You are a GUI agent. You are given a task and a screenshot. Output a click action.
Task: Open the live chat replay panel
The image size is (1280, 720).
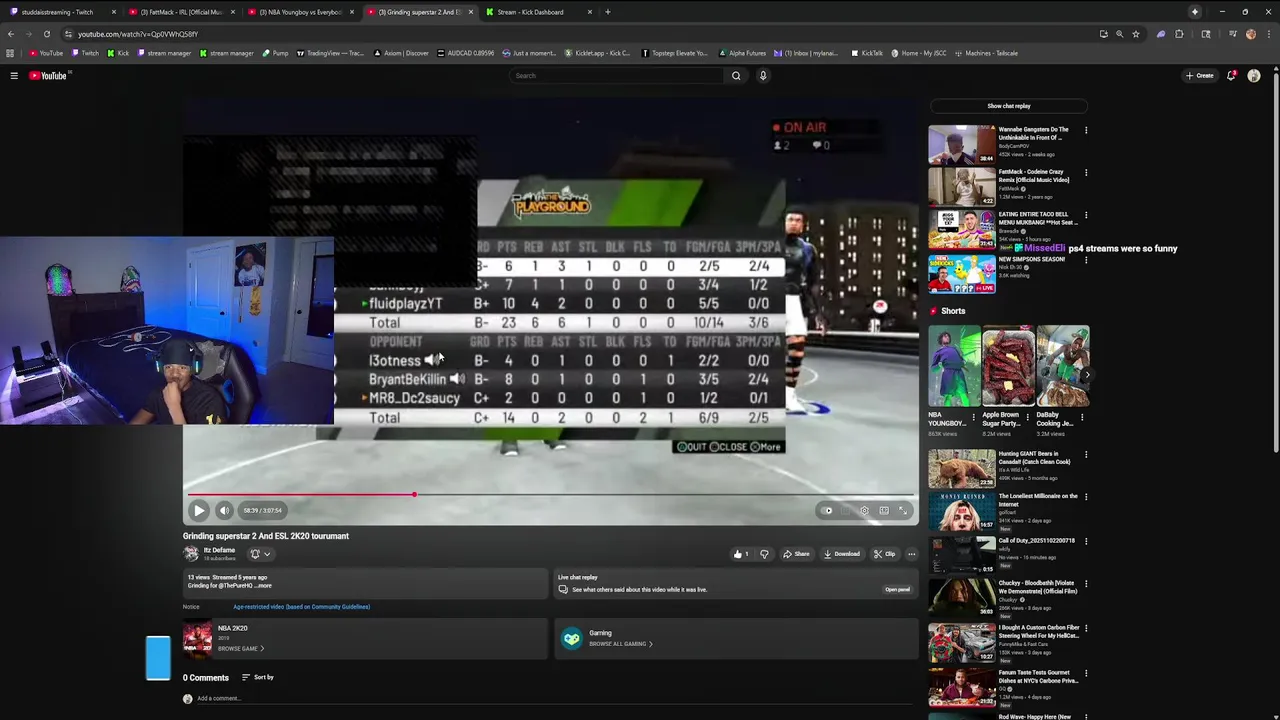click(897, 589)
